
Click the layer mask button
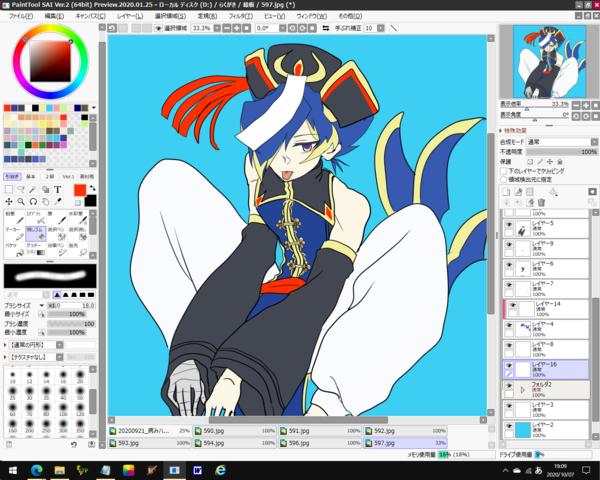(x=592, y=192)
